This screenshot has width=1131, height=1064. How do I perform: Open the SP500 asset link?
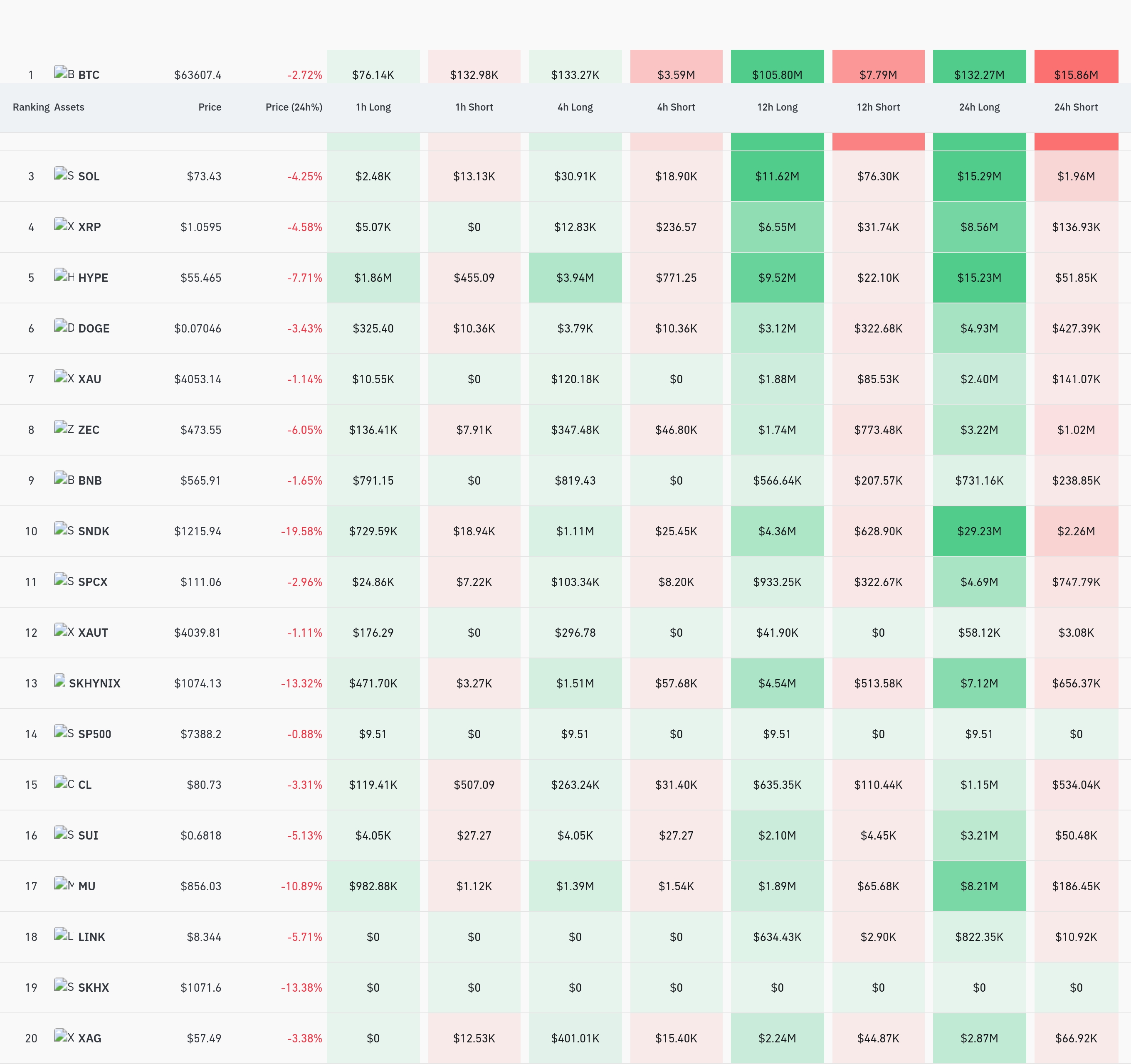(94, 734)
